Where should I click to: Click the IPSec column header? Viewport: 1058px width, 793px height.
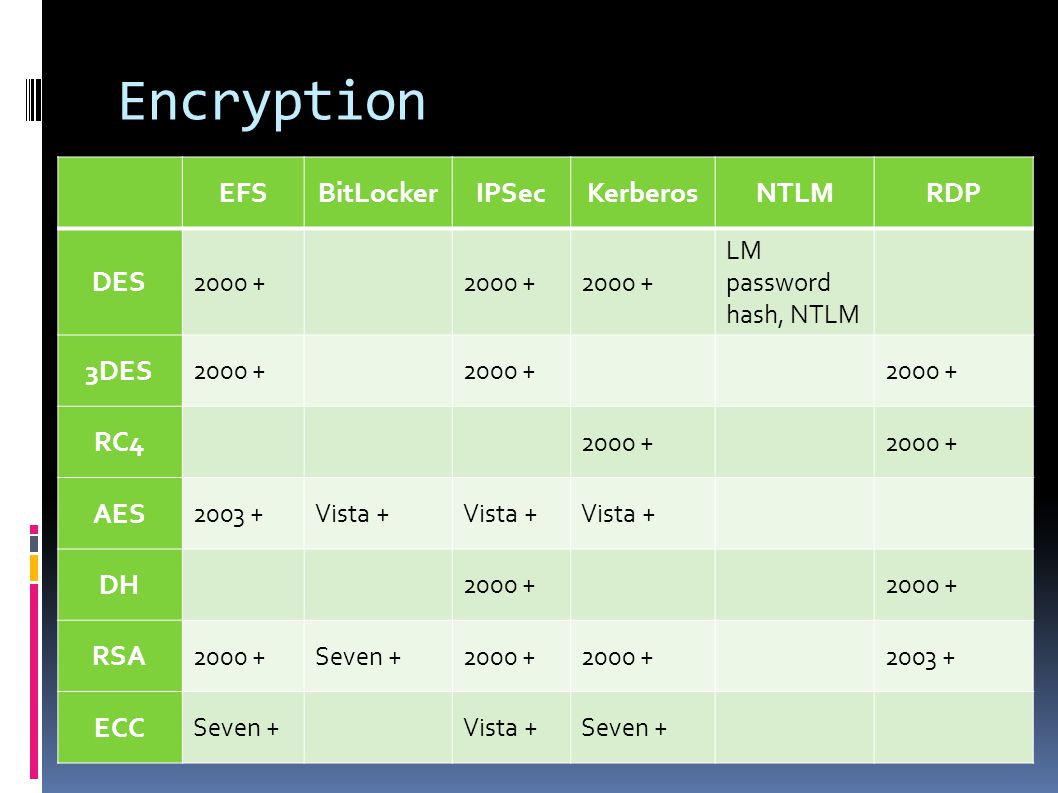511,193
